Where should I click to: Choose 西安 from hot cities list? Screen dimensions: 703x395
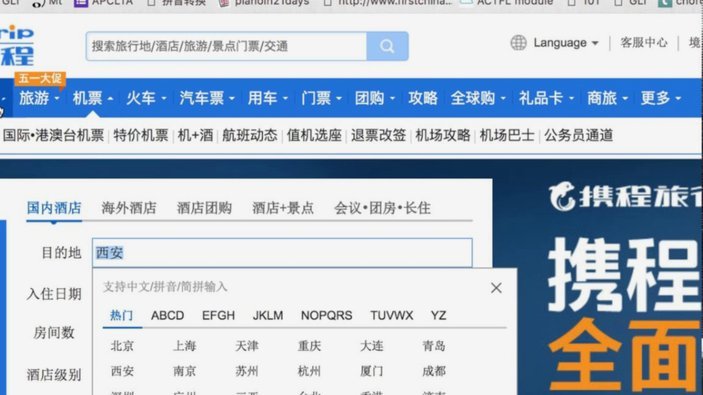(x=122, y=371)
